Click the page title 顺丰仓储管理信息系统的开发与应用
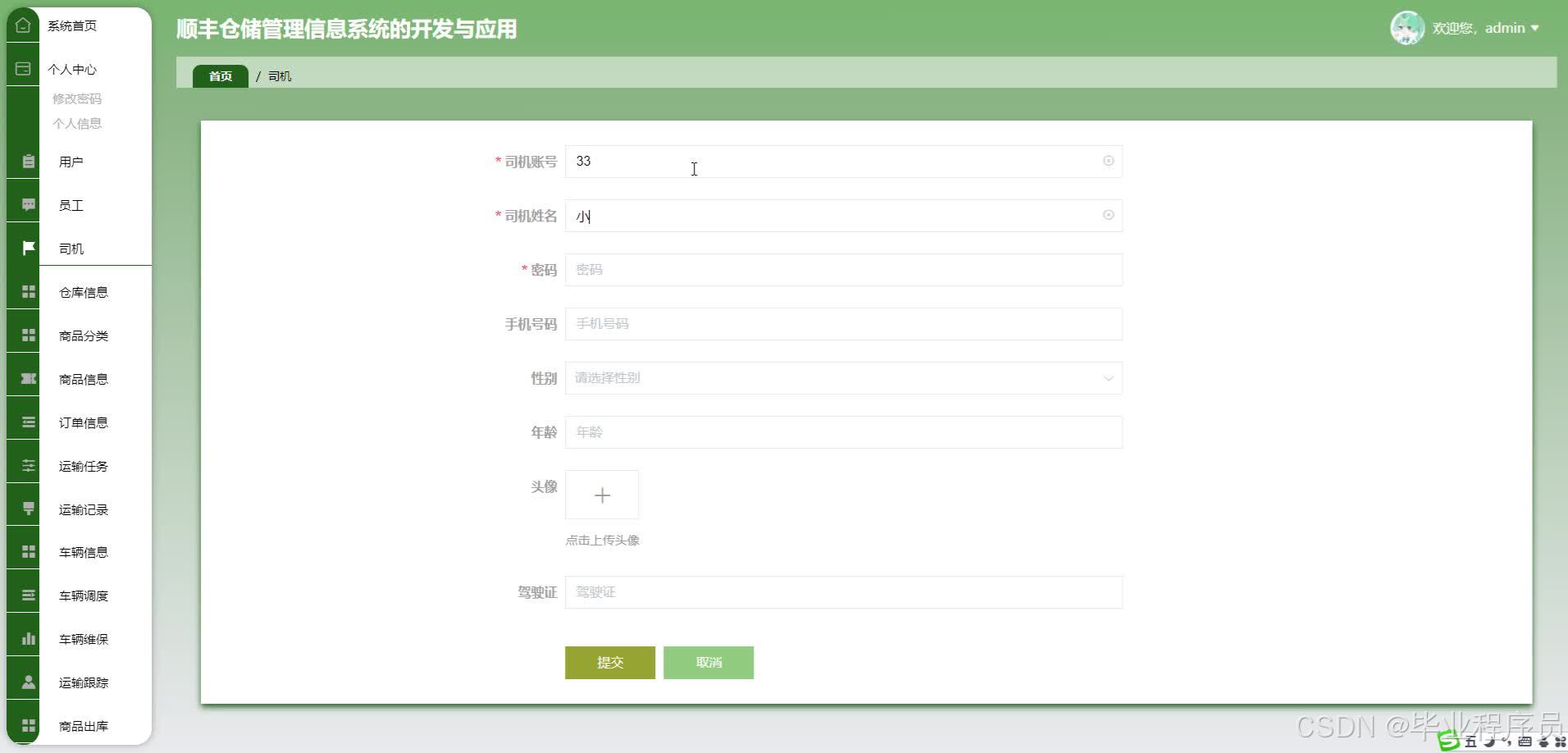This screenshot has width=1568, height=753. 347,29
